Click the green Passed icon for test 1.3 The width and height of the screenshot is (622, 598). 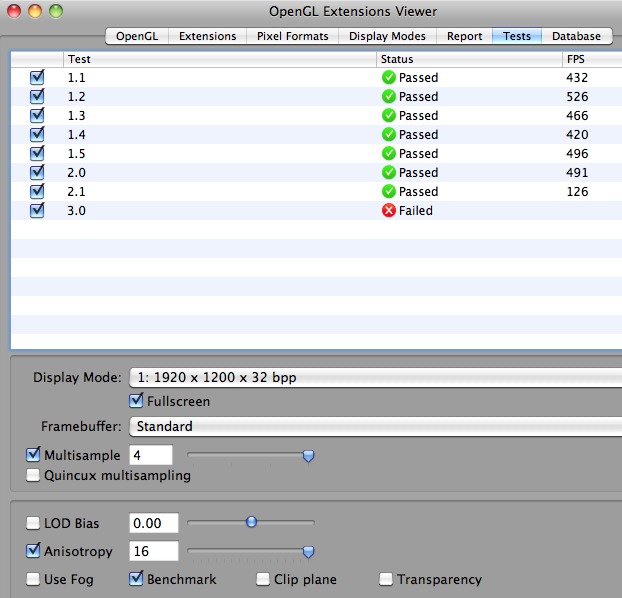(x=389, y=115)
